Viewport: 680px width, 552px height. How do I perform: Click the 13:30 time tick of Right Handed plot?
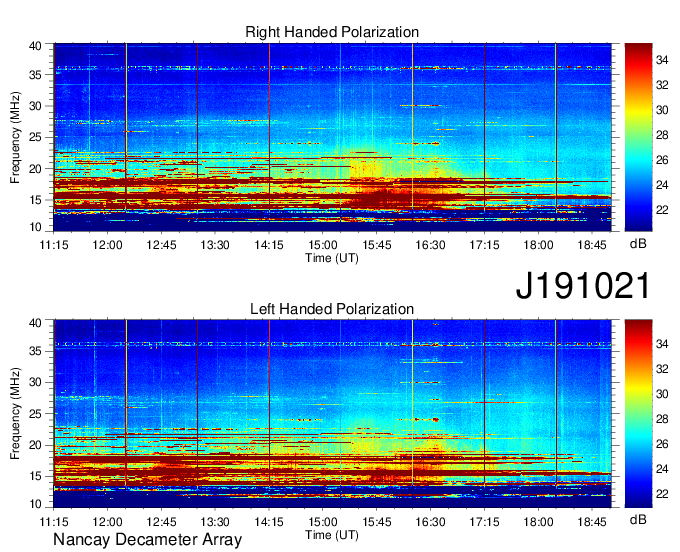(x=215, y=245)
